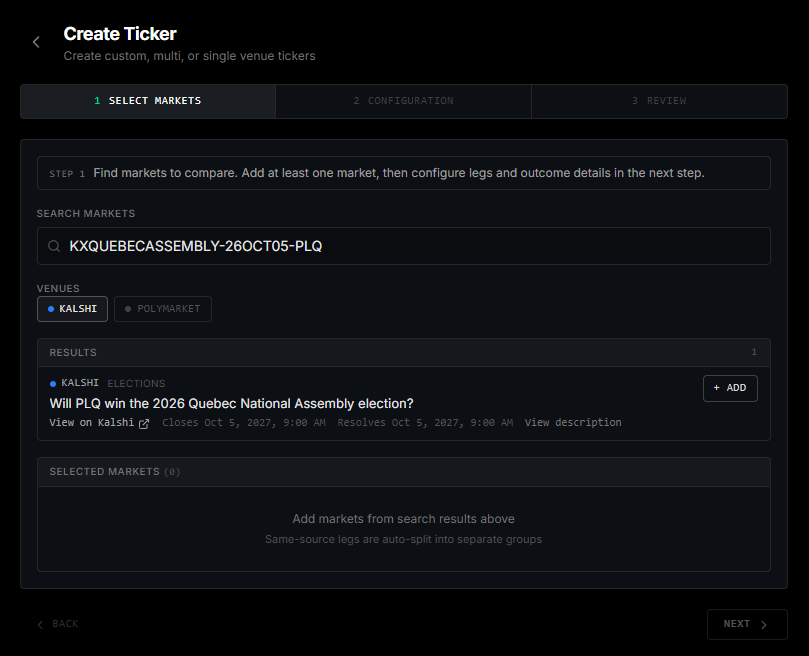Click the Add markets from search results placeholder

point(403,519)
